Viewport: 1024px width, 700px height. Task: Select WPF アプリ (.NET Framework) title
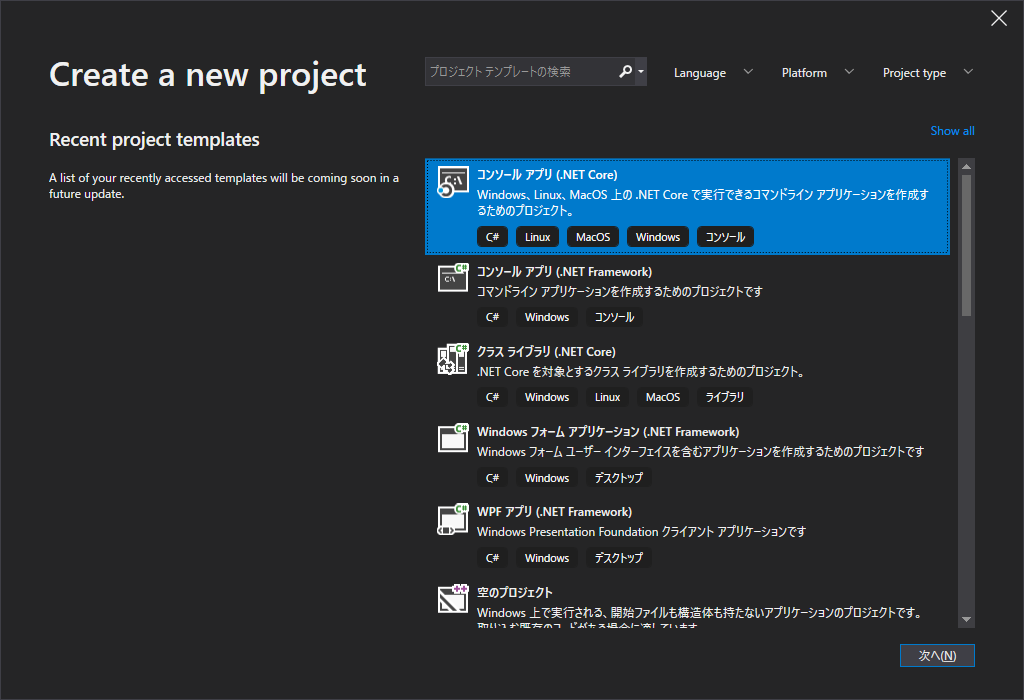coord(554,512)
